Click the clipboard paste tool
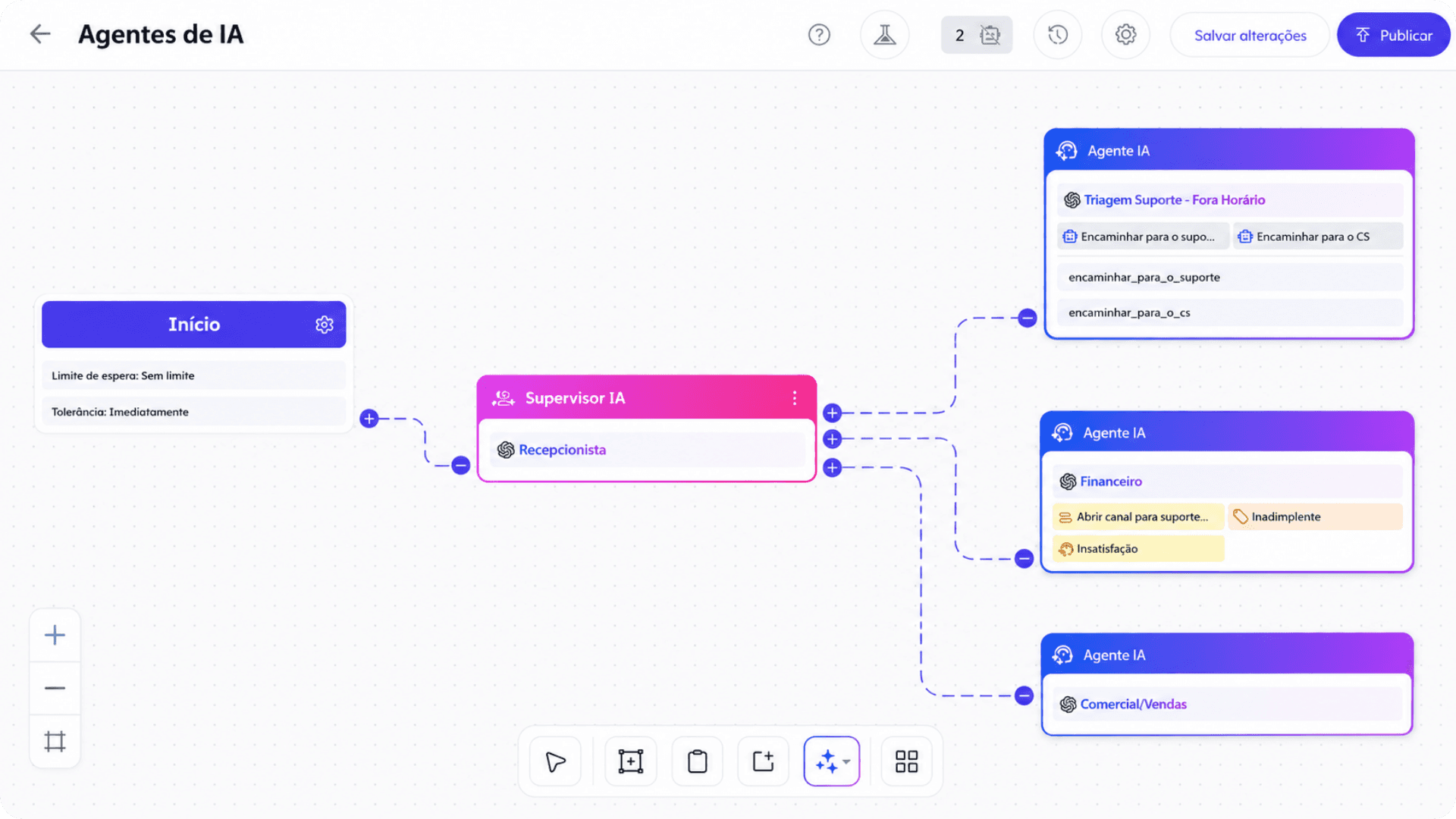Screen dimensions: 1456x819 [x=697, y=761]
